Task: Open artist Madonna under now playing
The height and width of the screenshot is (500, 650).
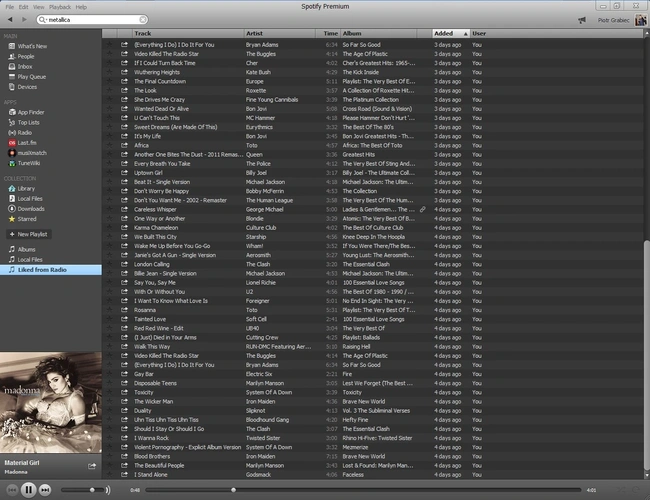Action: pos(16,472)
